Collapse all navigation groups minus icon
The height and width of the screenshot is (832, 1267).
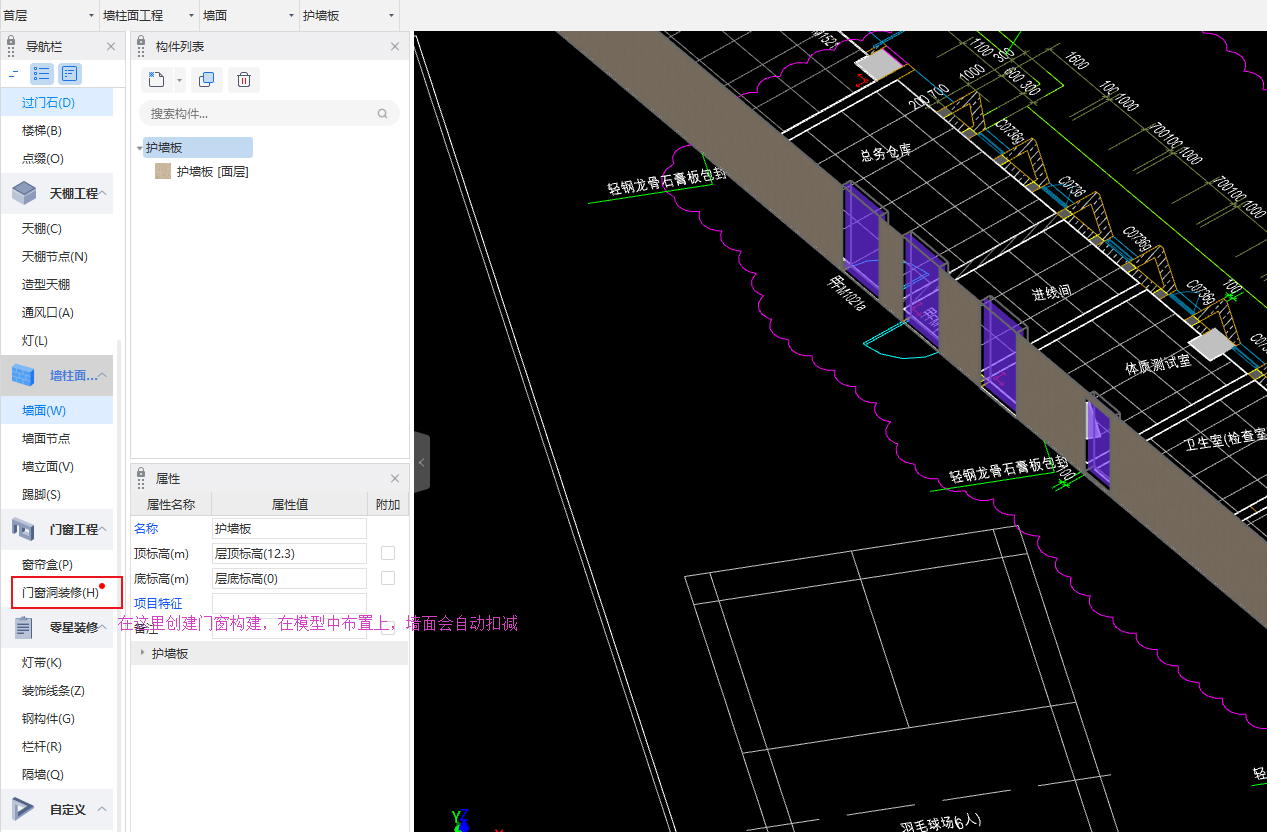(13, 73)
